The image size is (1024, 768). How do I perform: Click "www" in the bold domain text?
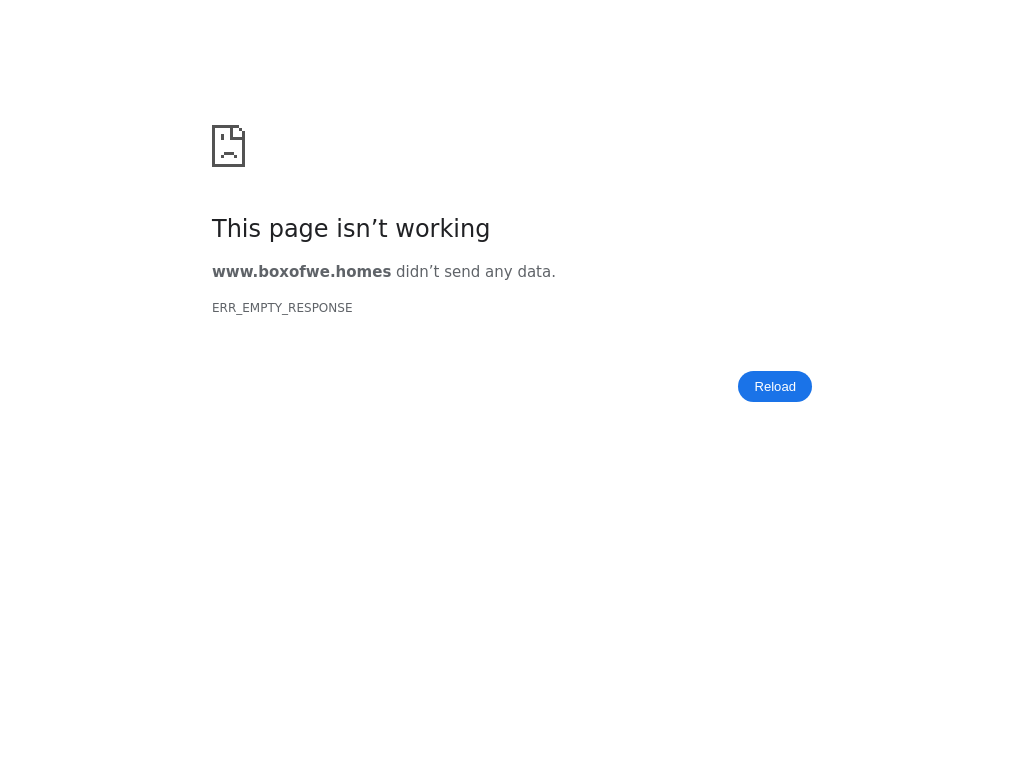233,273
